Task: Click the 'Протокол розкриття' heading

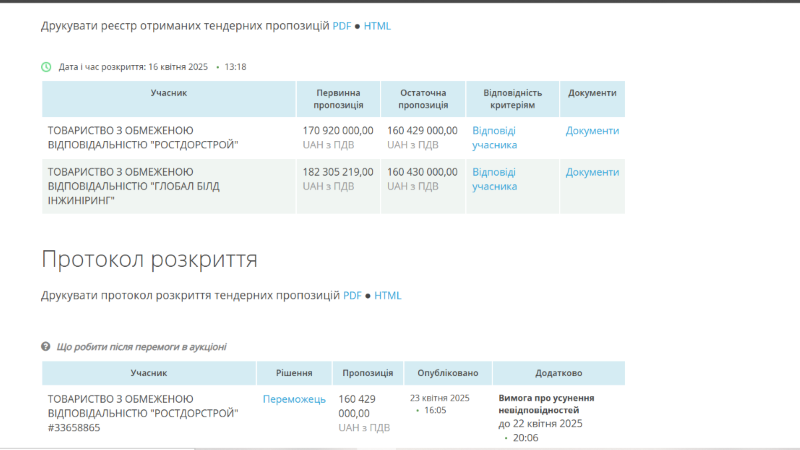Action: pyautogui.click(x=149, y=260)
